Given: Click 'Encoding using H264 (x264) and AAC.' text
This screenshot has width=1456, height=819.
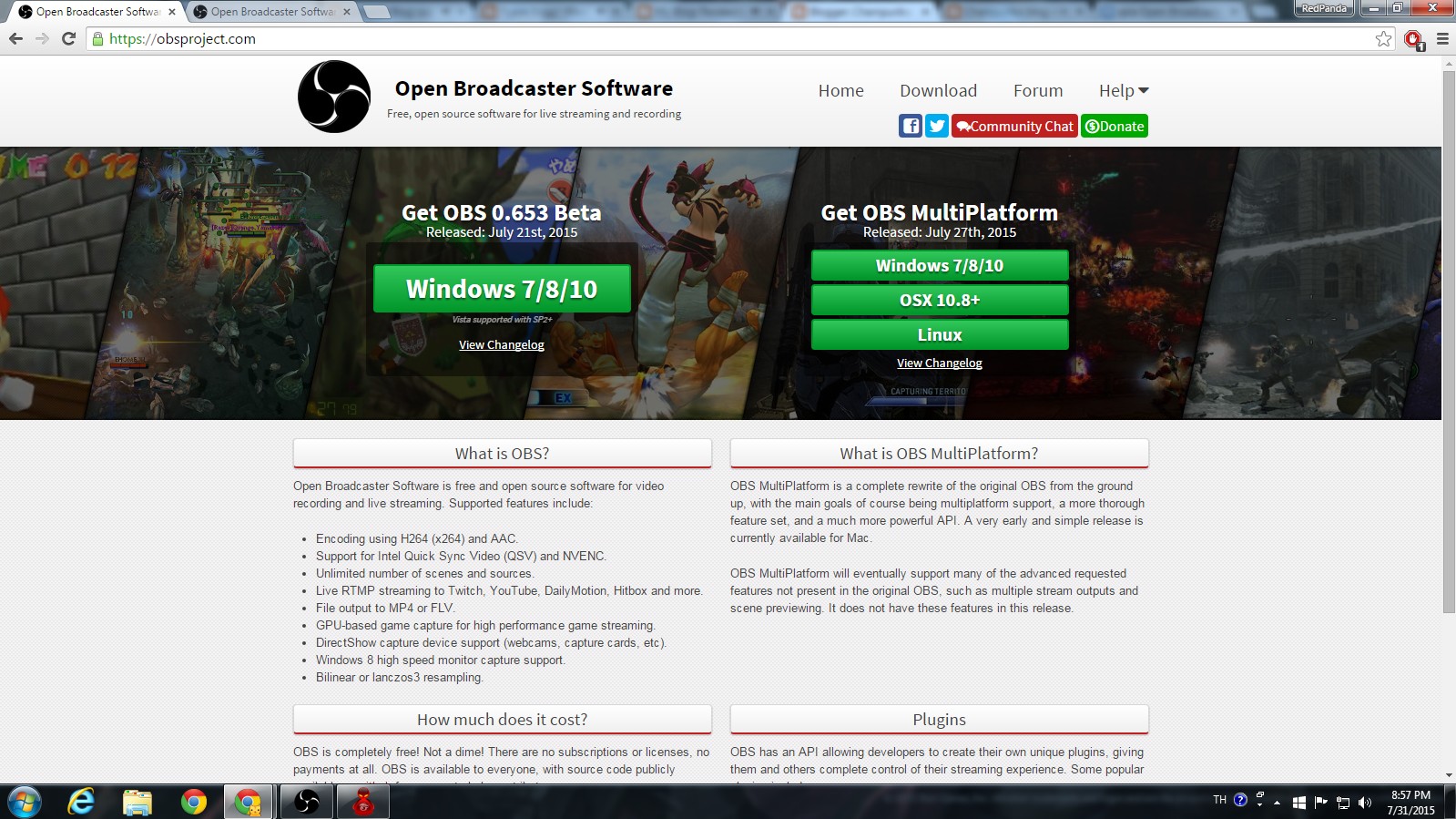Looking at the screenshot, I should pyautogui.click(x=417, y=538).
